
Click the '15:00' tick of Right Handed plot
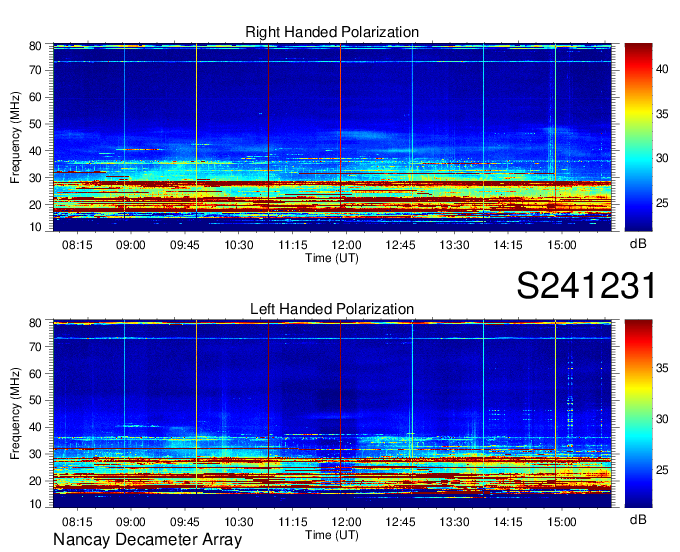pyautogui.click(x=562, y=245)
